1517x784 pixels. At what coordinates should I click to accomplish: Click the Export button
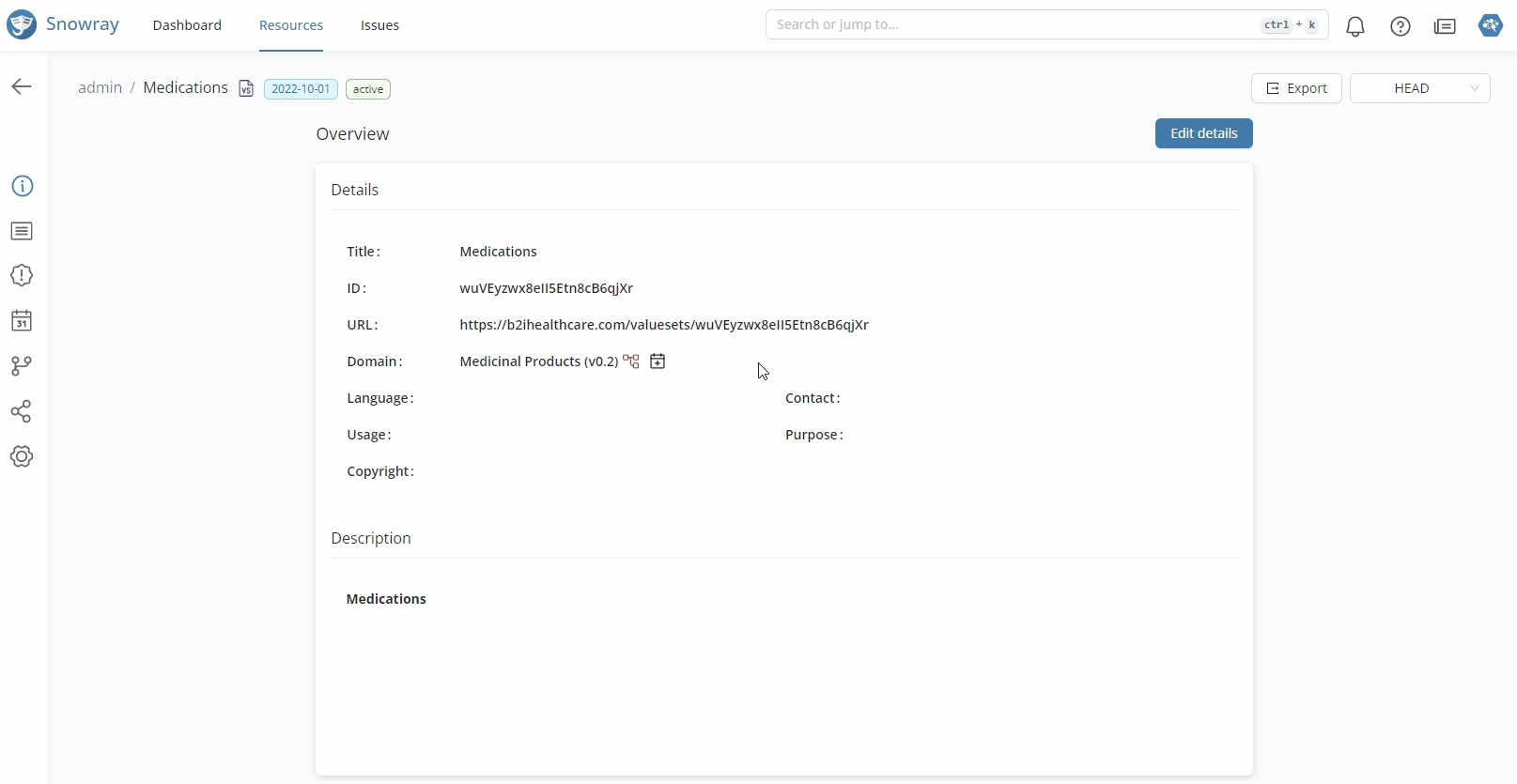click(1296, 88)
